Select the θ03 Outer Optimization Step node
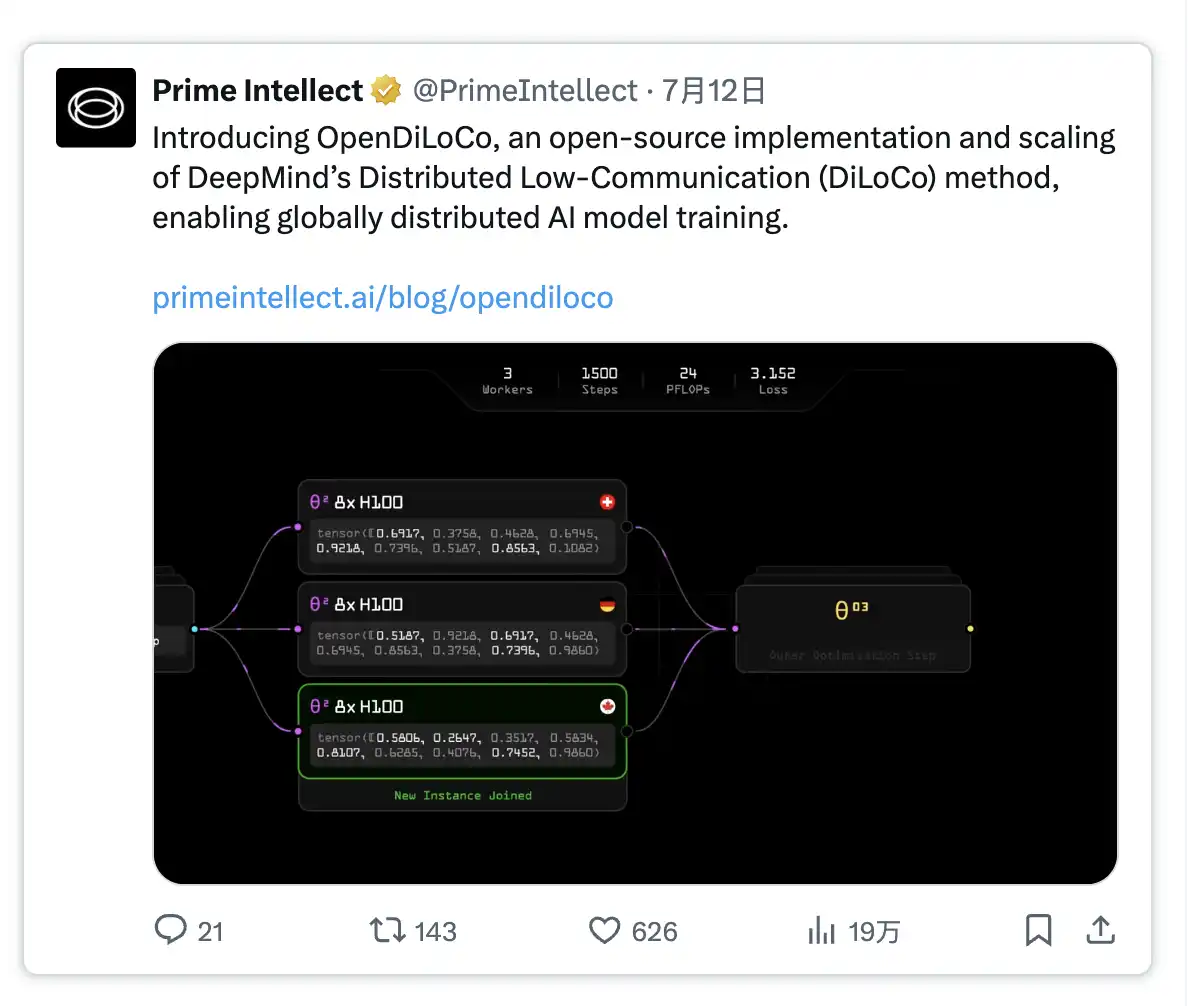 [x=852, y=628]
